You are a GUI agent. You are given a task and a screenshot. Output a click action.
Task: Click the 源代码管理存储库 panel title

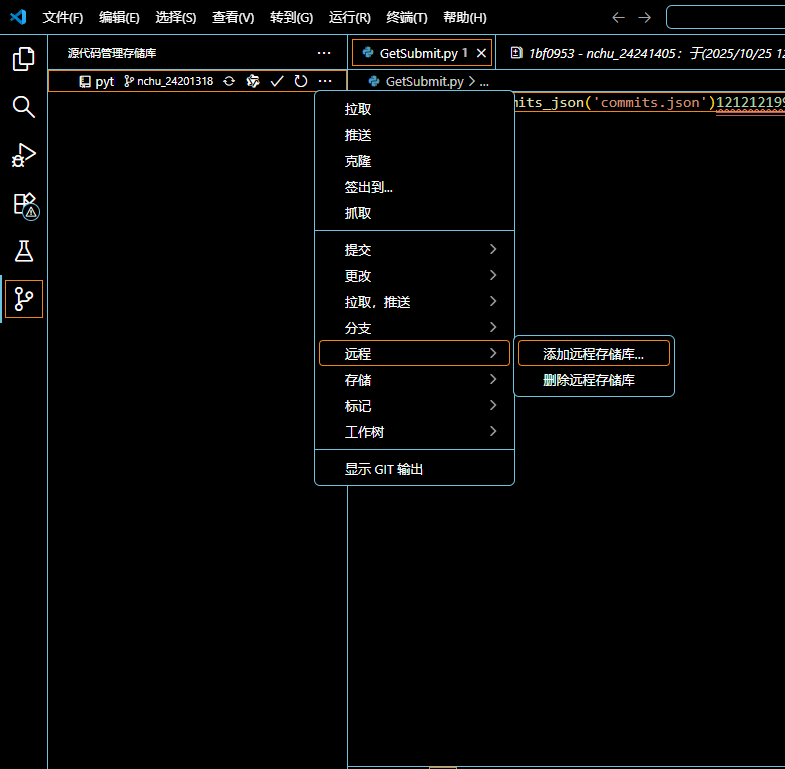click(x=112, y=53)
